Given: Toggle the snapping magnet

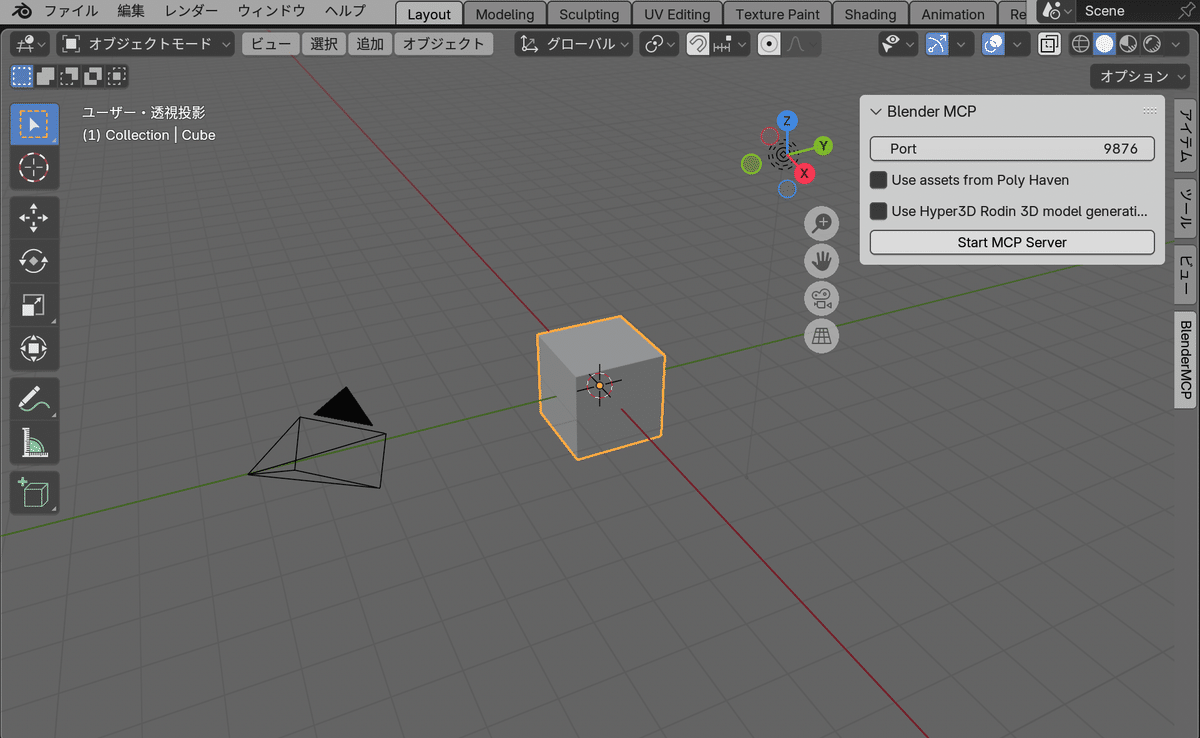Looking at the screenshot, I should point(697,43).
